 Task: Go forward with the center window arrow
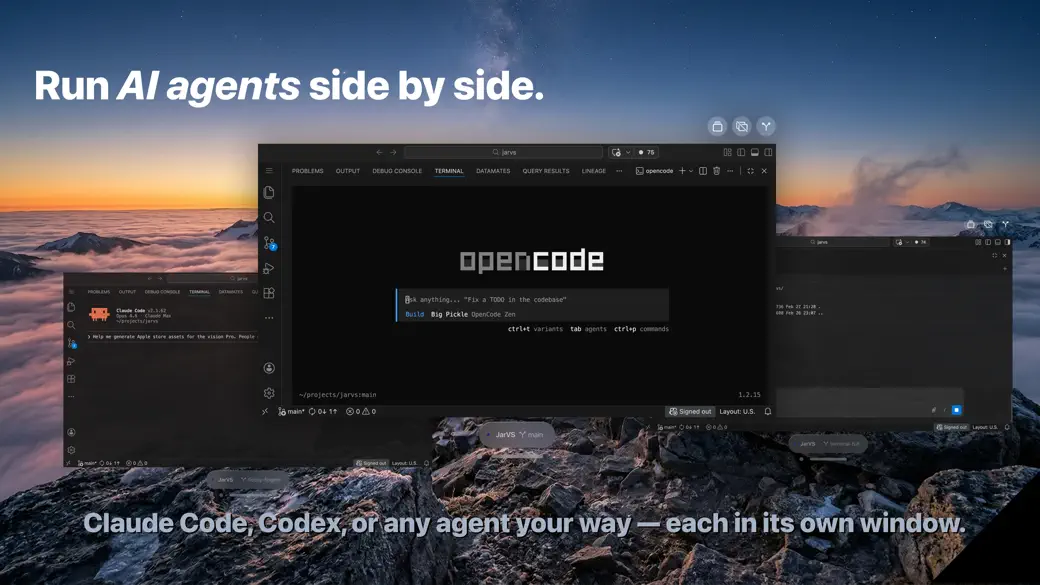[393, 153]
